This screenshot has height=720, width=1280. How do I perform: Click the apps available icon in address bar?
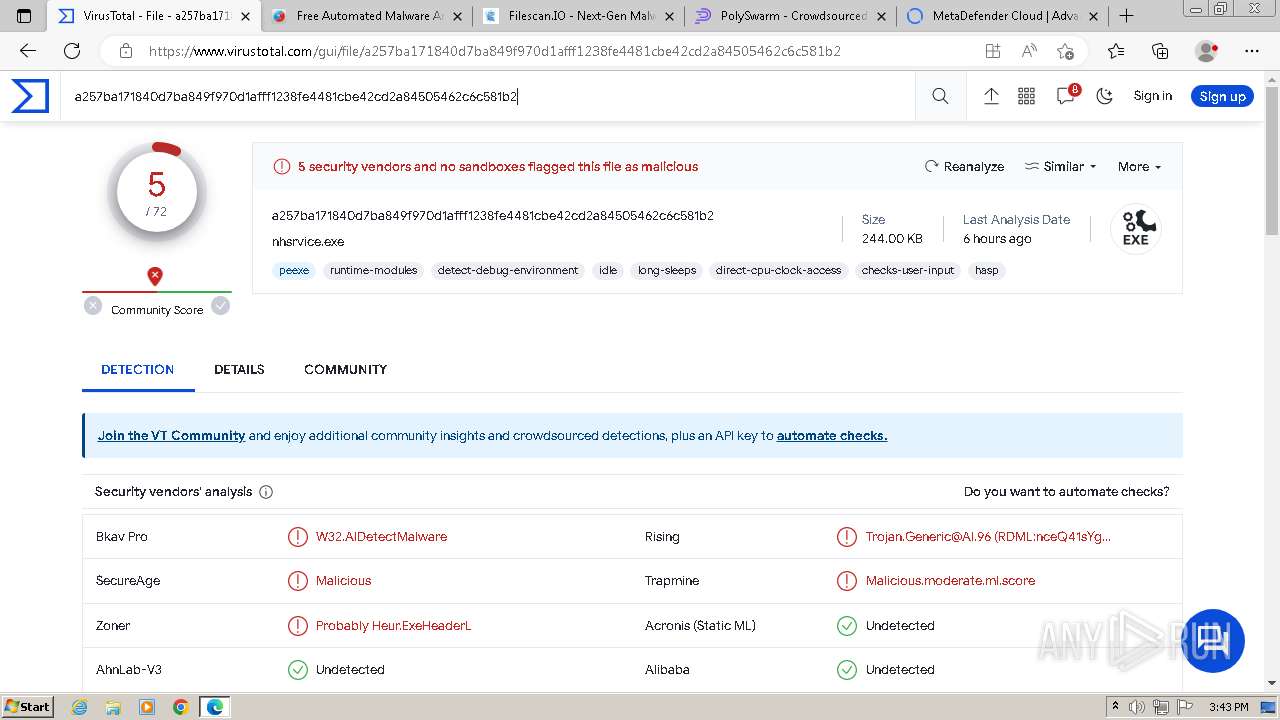[993, 51]
